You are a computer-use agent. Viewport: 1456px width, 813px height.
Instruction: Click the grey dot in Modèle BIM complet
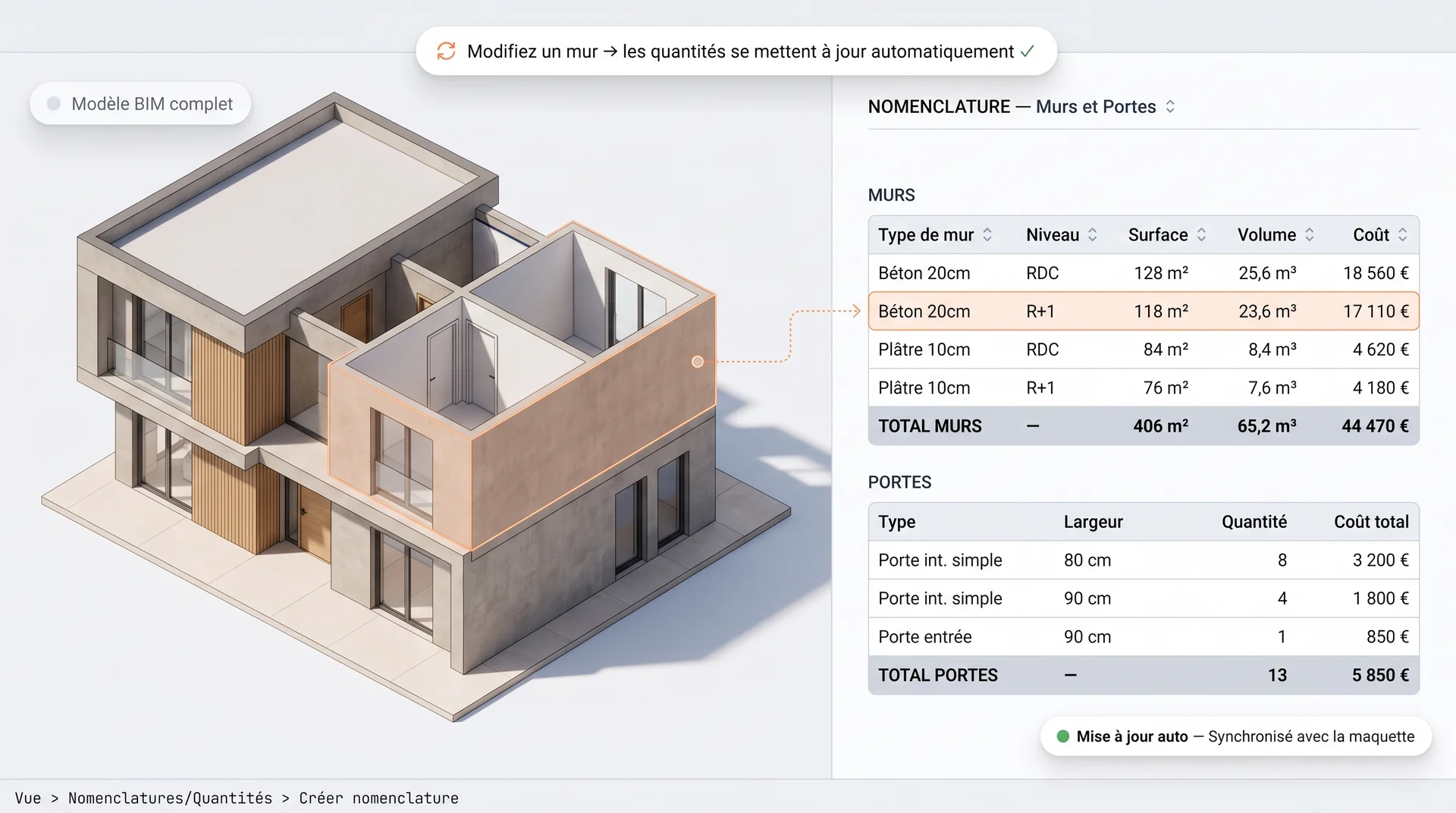click(x=53, y=104)
